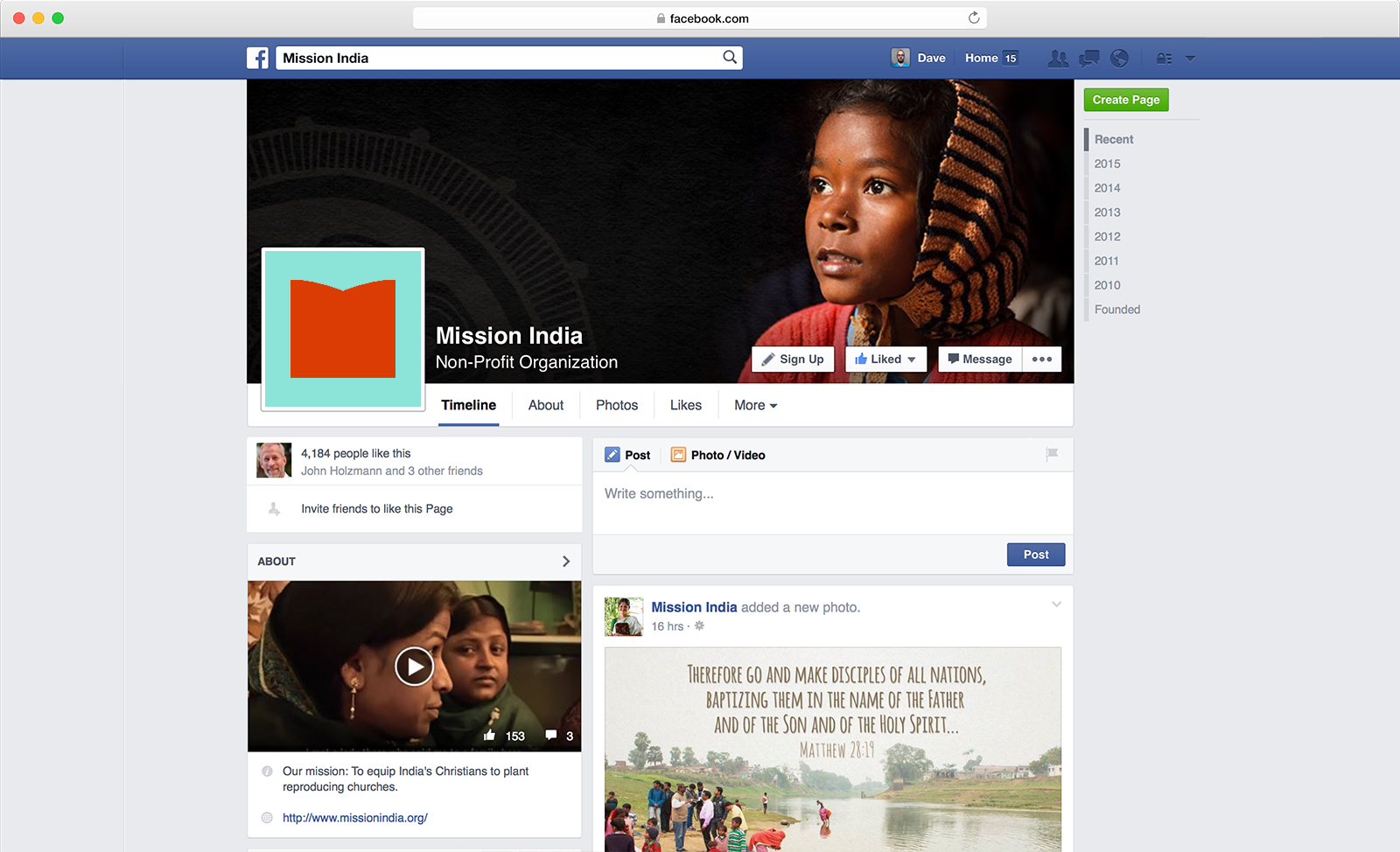Click the "4,184 people like this" text

[356, 453]
